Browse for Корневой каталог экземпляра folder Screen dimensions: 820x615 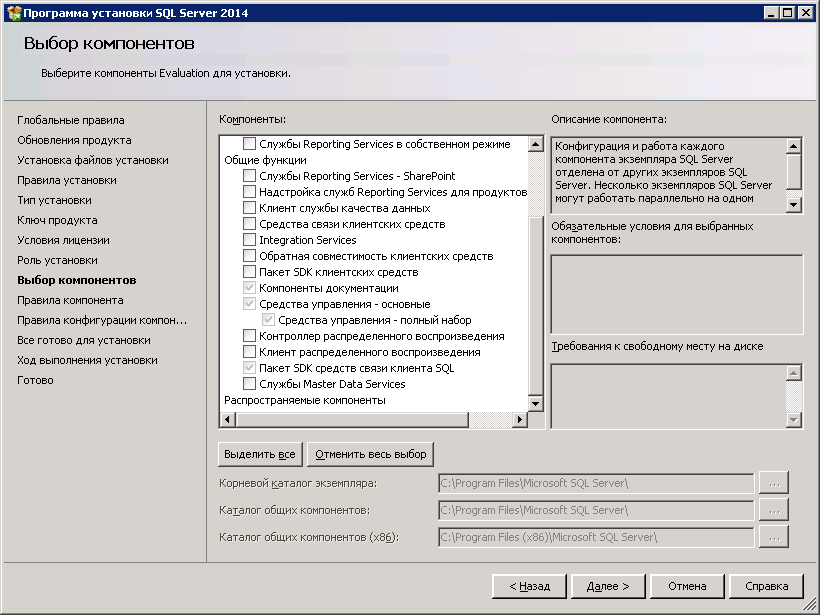tap(774, 483)
